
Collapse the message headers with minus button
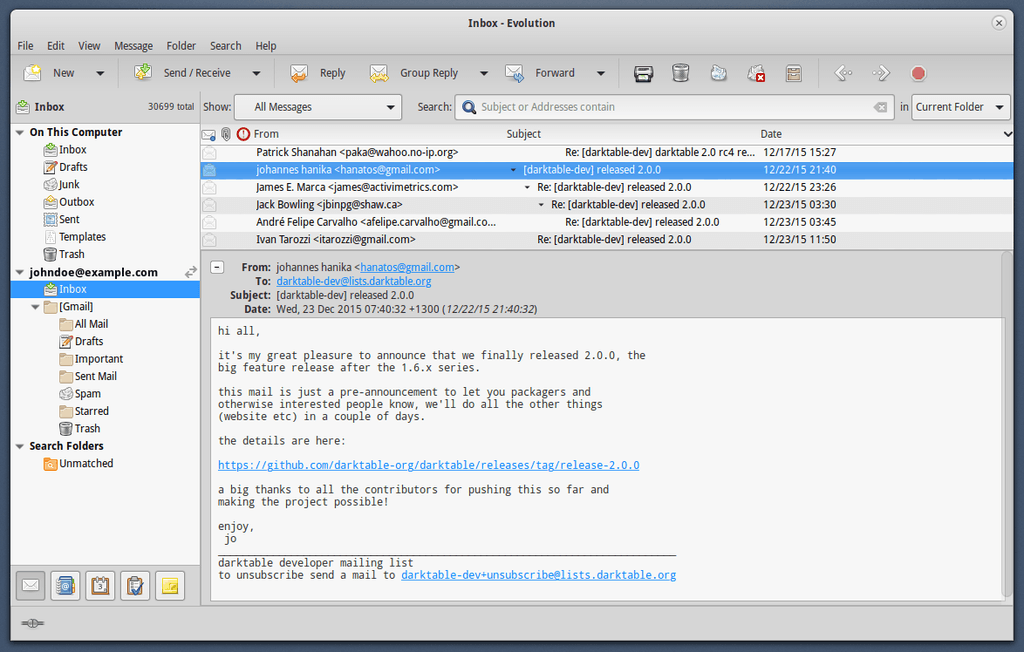[x=218, y=267]
